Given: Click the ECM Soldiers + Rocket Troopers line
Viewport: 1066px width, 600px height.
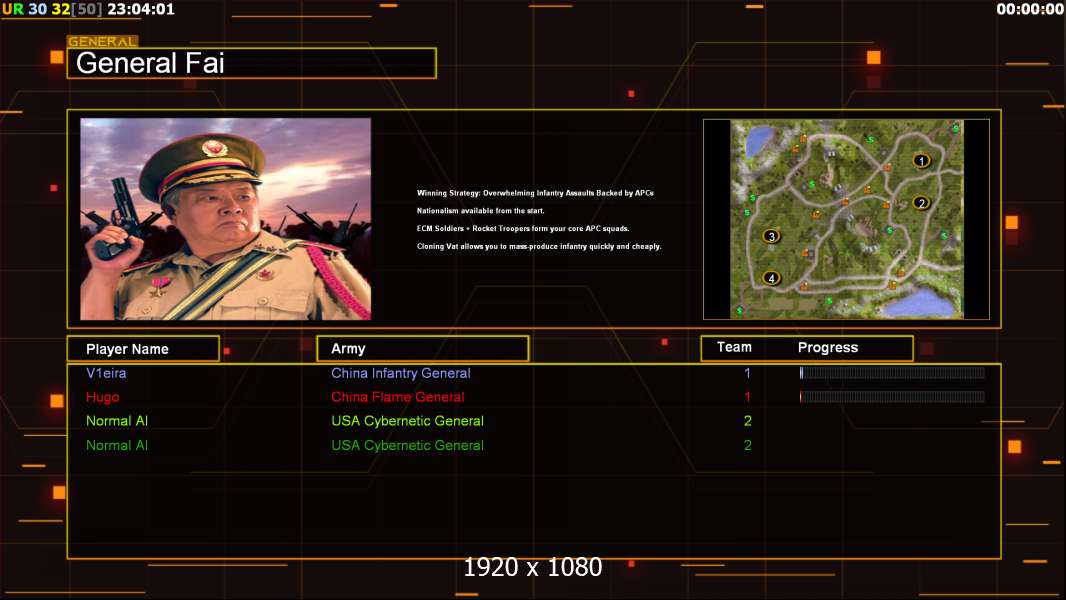Looking at the screenshot, I should 523,228.
